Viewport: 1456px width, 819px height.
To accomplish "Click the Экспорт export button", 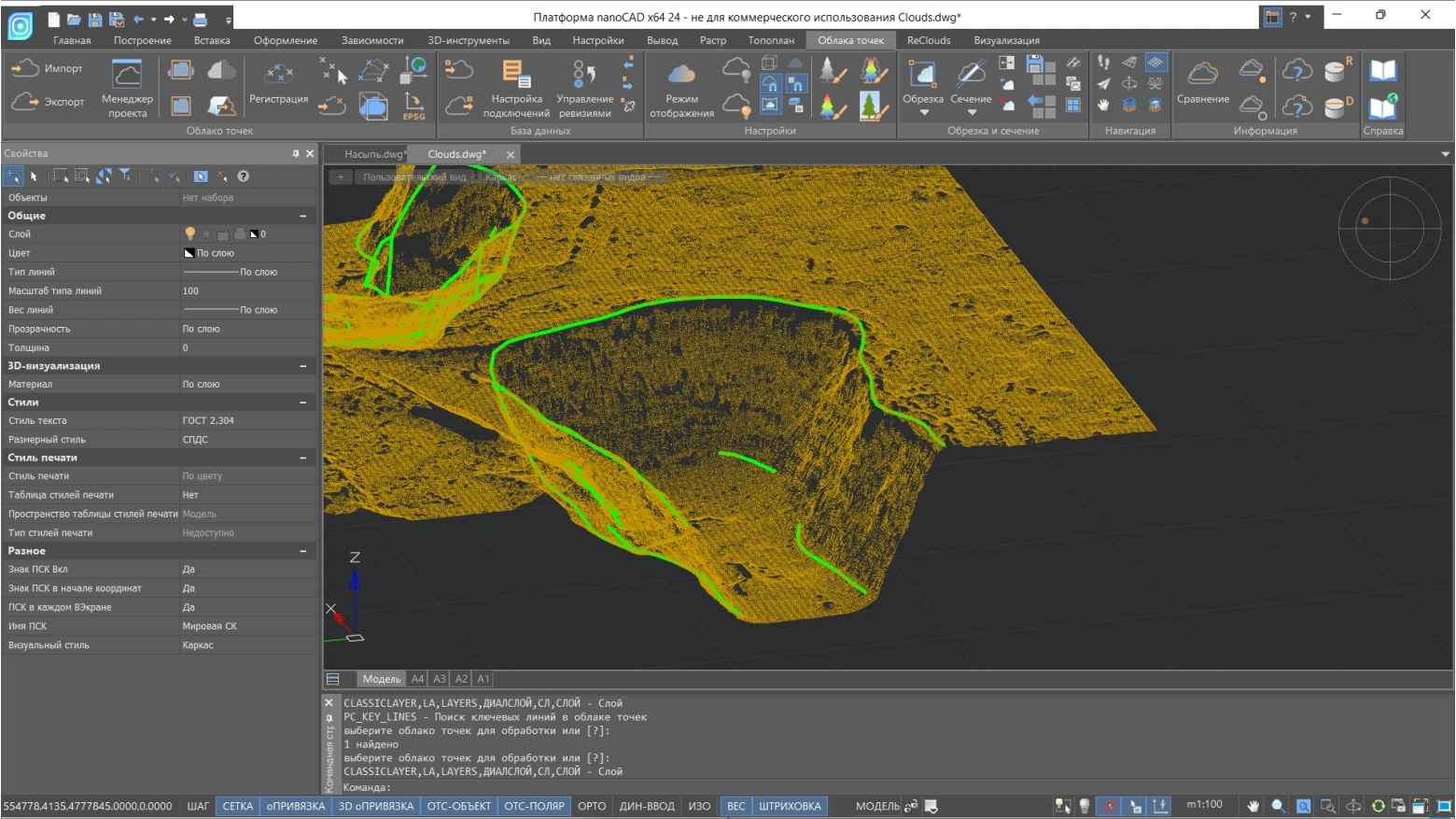I will coord(47,102).
